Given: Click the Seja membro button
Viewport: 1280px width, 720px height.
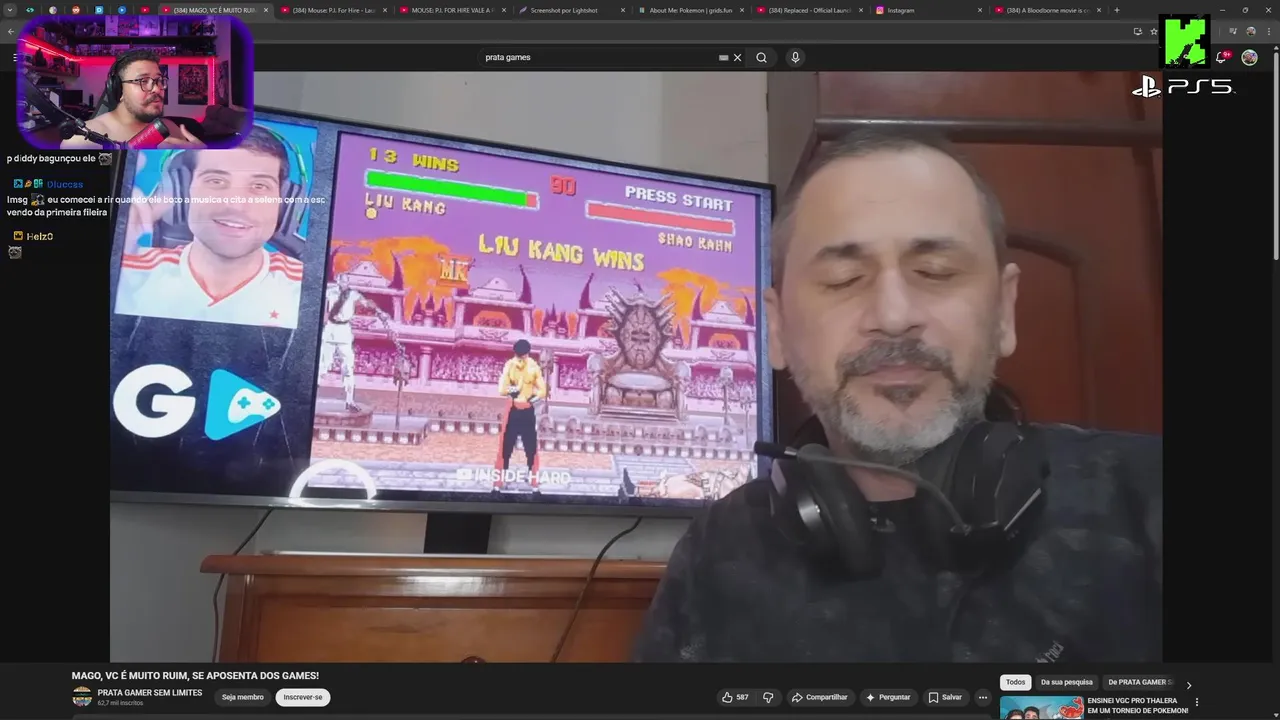Looking at the screenshot, I should coord(243,697).
